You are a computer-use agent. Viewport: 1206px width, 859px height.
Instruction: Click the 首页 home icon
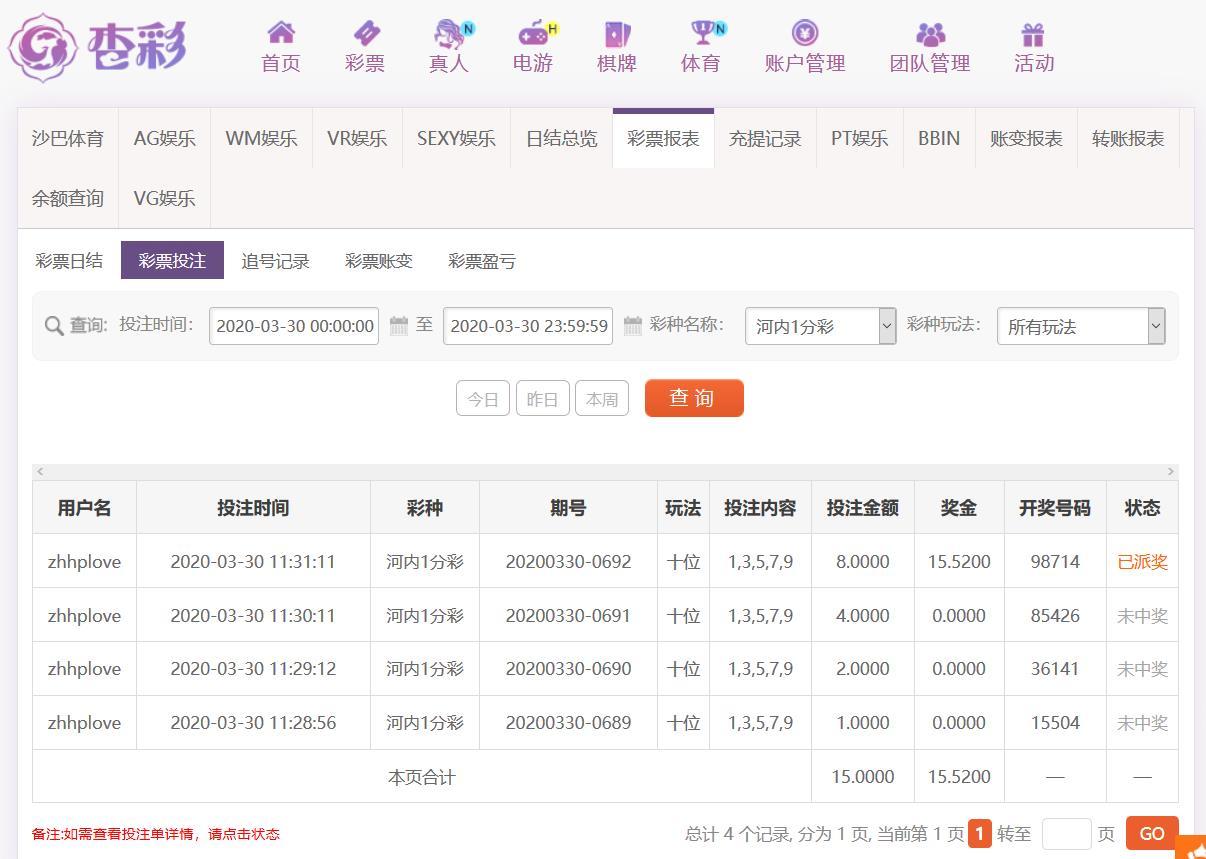(281, 34)
